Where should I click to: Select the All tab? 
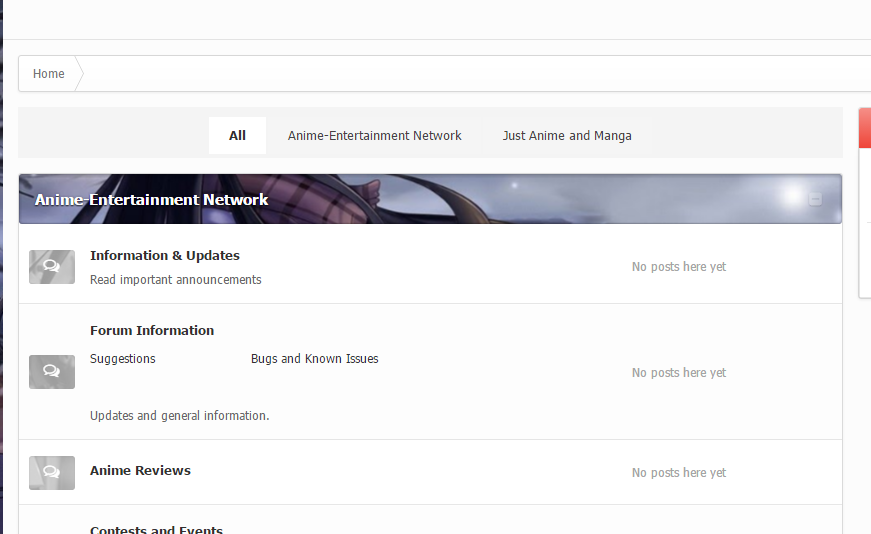(237, 136)
